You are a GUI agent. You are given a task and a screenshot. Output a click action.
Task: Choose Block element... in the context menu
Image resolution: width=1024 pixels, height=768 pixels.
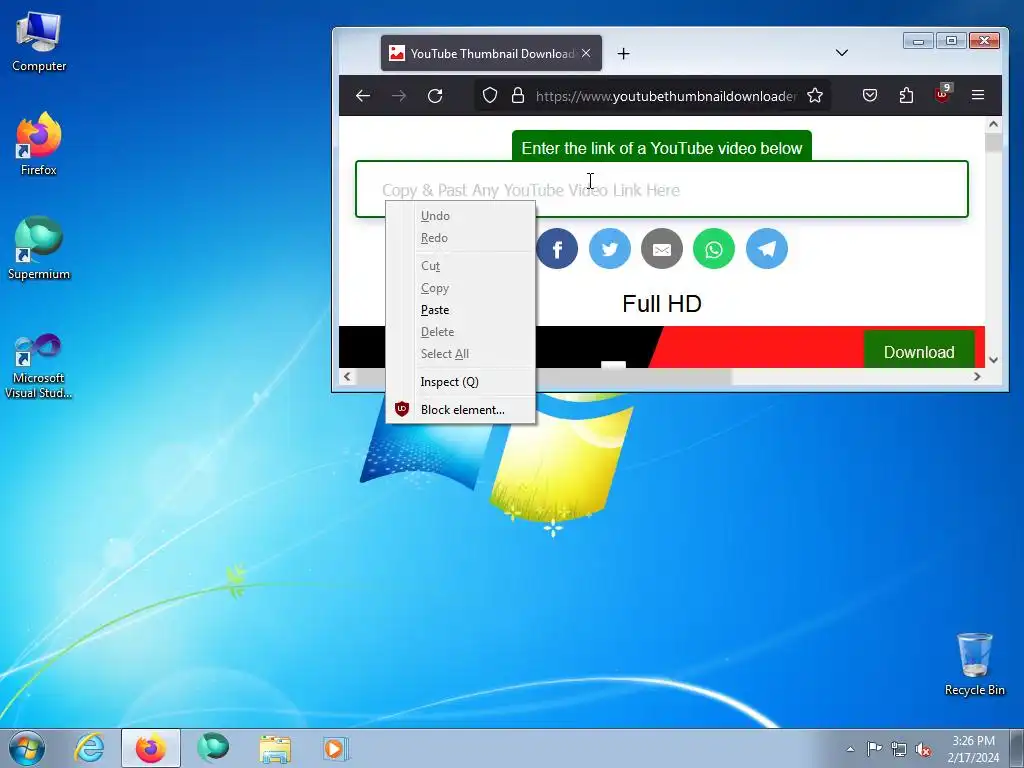click(460, 410)
